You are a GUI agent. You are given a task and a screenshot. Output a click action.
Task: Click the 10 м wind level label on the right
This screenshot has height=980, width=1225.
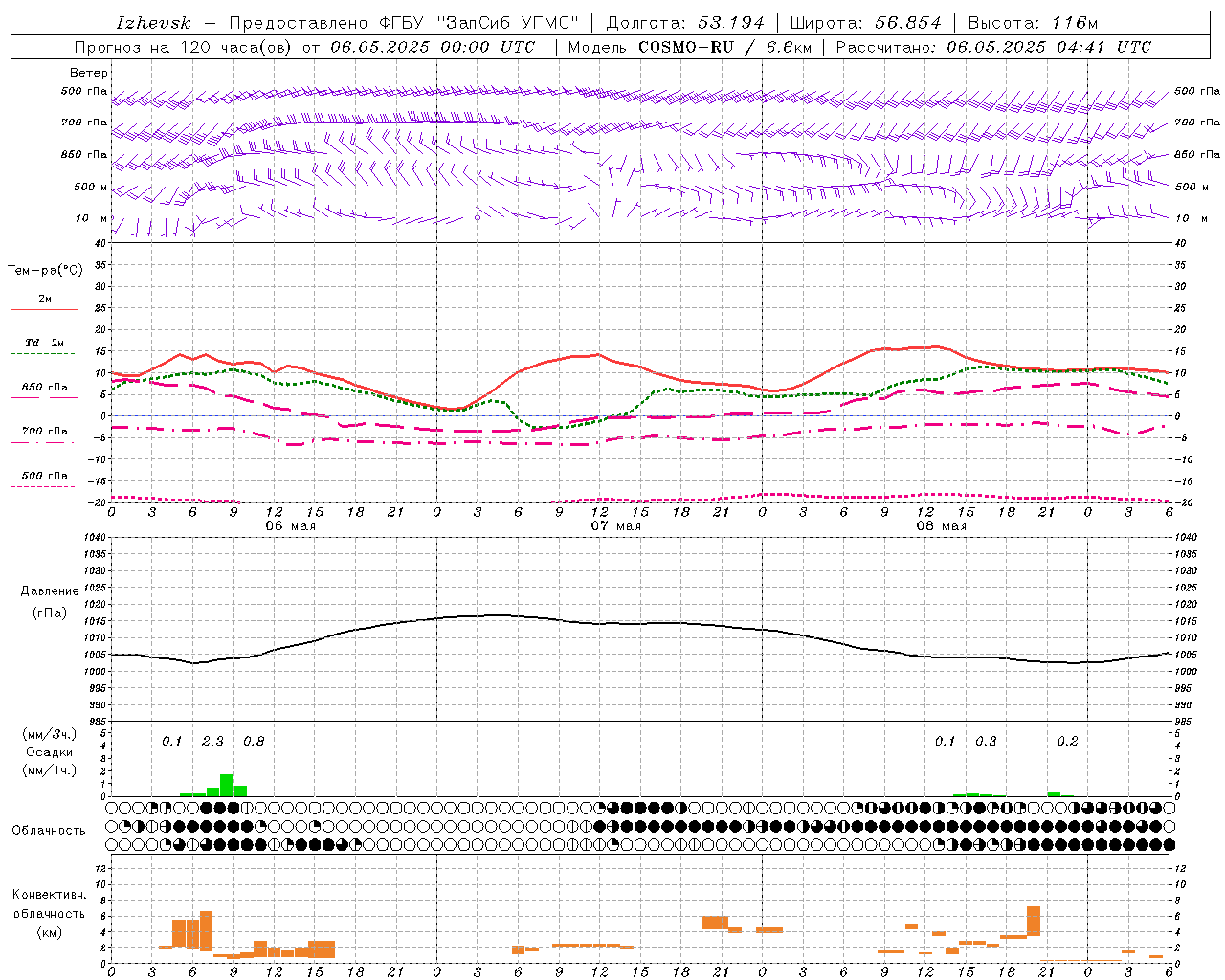click(1191, 218)
